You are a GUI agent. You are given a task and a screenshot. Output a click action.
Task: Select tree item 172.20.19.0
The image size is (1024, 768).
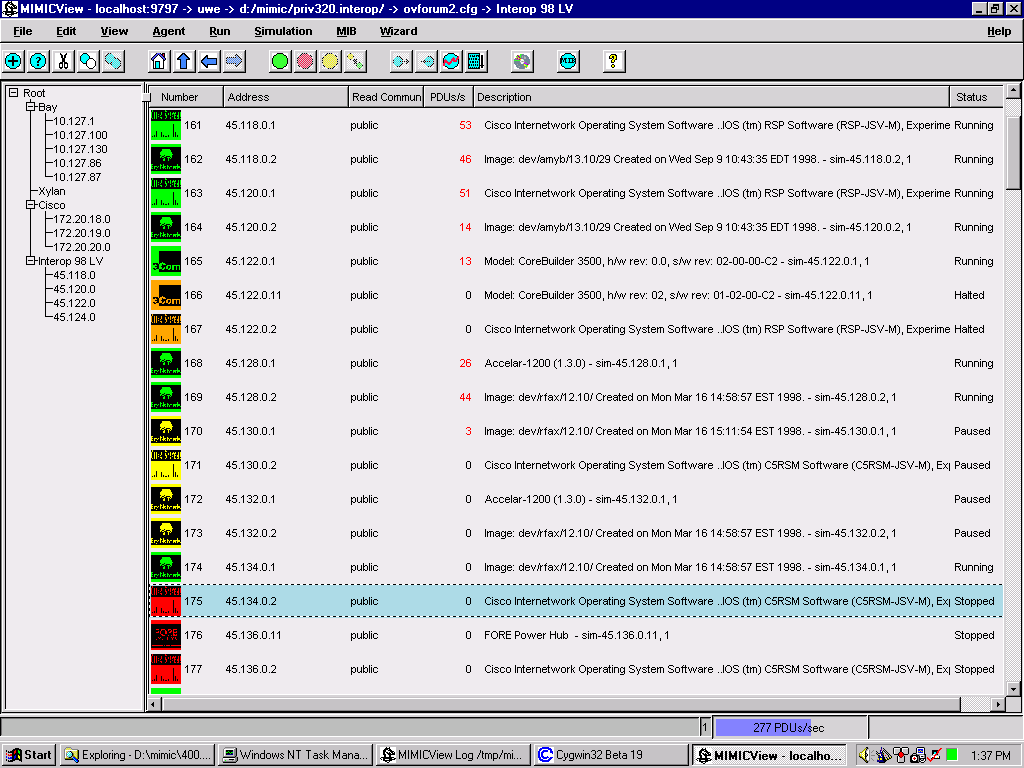(x=82, y=233)
